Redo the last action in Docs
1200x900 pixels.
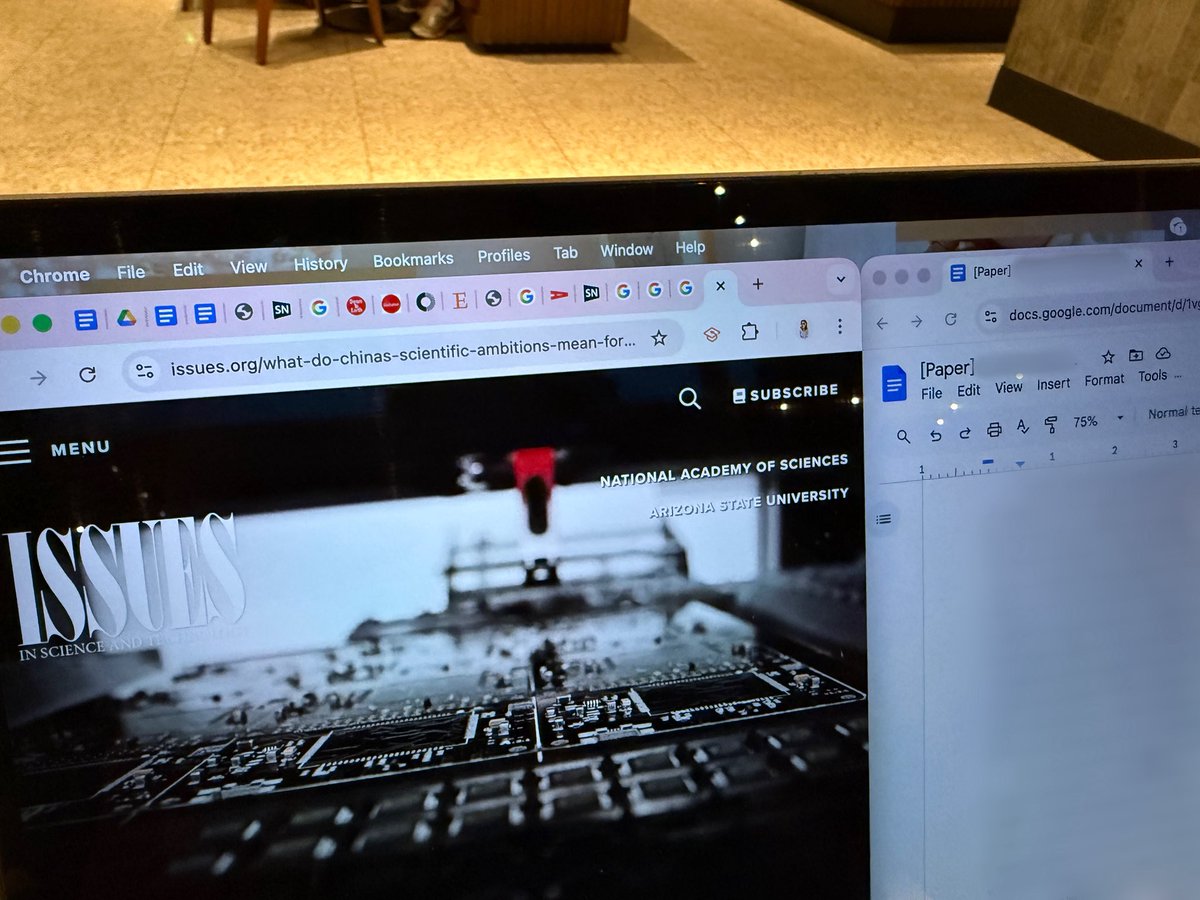[965, 433]
